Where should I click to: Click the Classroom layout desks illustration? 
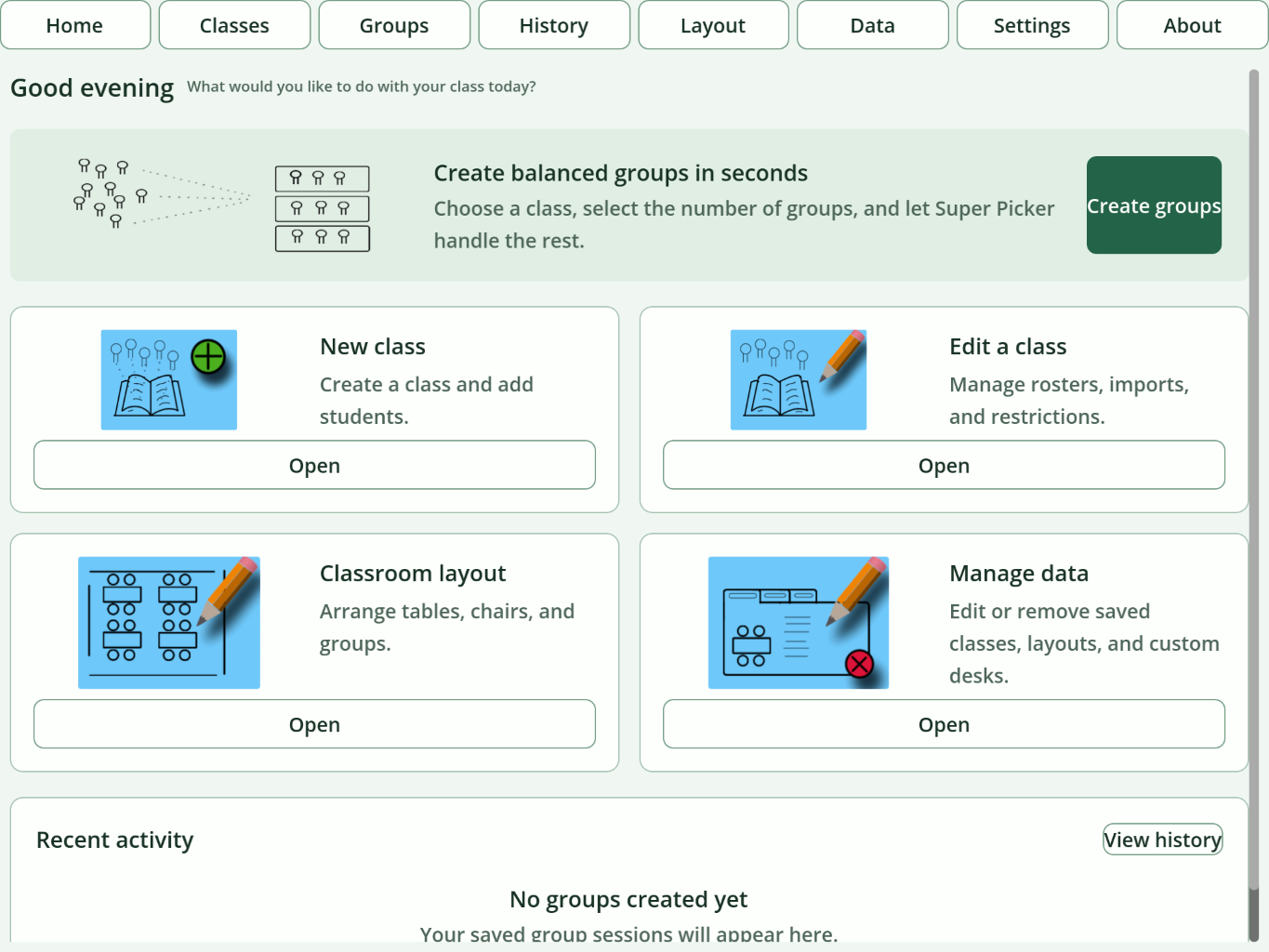169,623
